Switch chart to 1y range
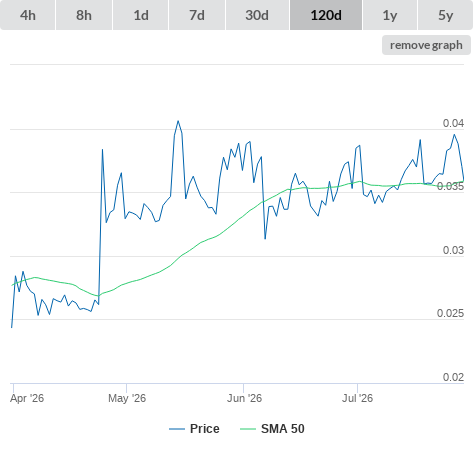The width and height of the screenshot is (474, 455). tap(390, 15)
